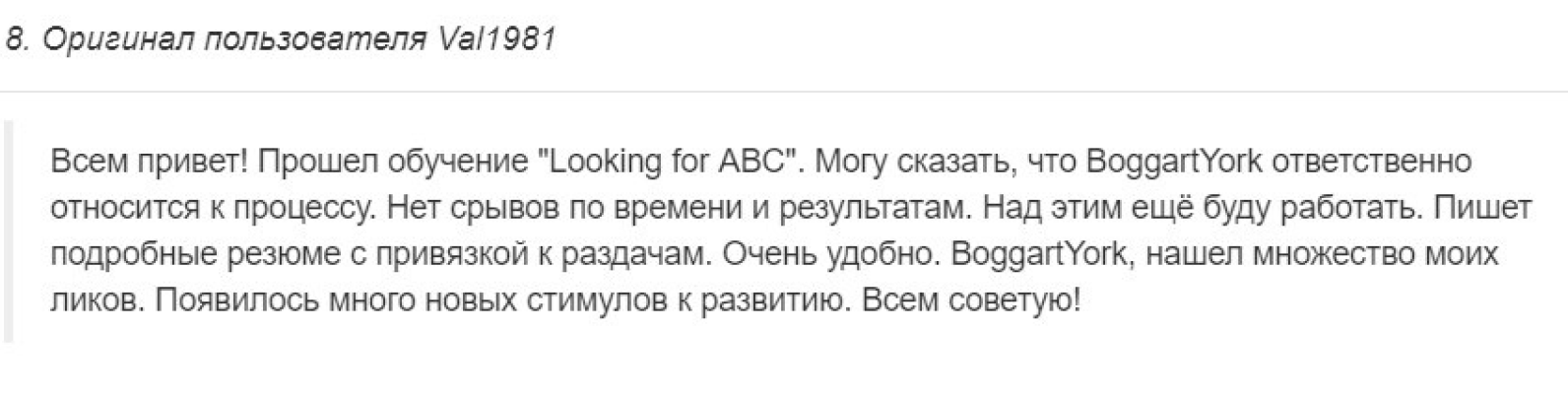Select the course name "Looking for ABC"
Image resolution: width=1568 pixels, height=398 pixels.
point(670,161)
